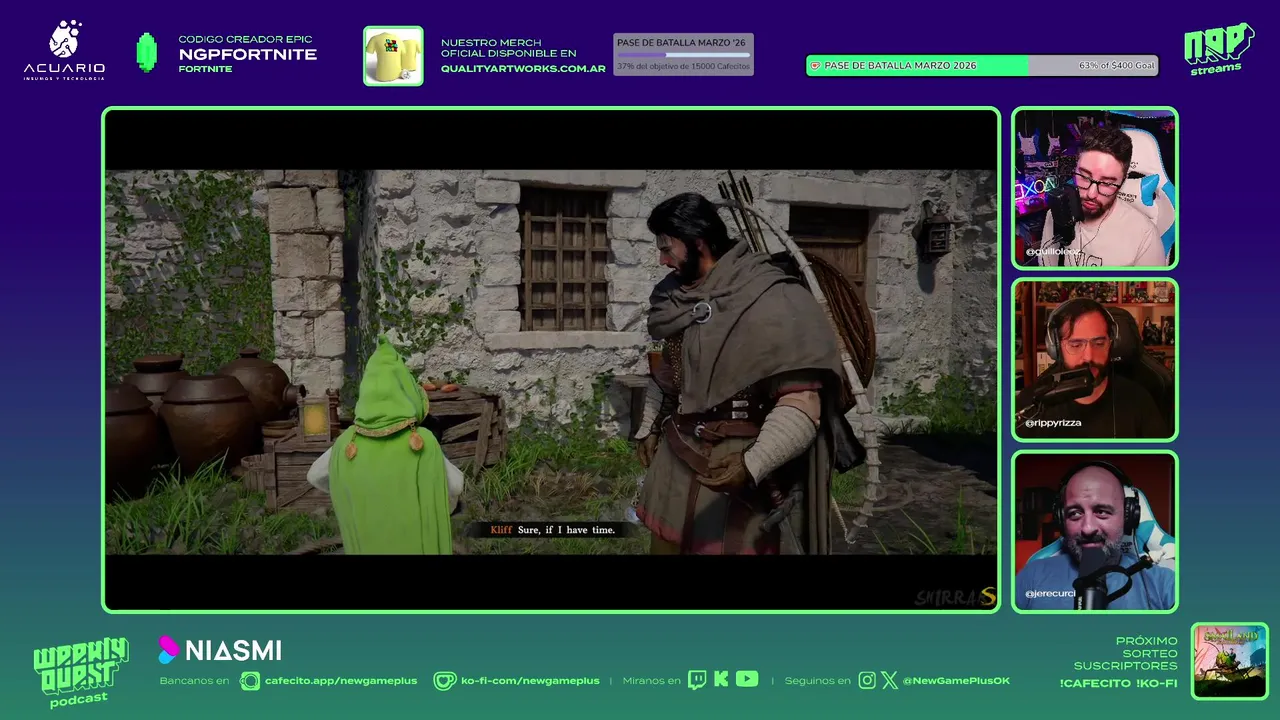Click the Niasmi logo
This screenshot has height=720, width=1280.
220,650
